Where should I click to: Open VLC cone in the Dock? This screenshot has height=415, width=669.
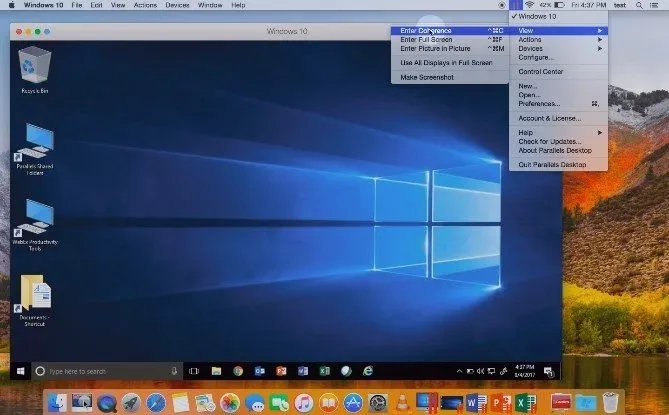[x=402, y=402]
